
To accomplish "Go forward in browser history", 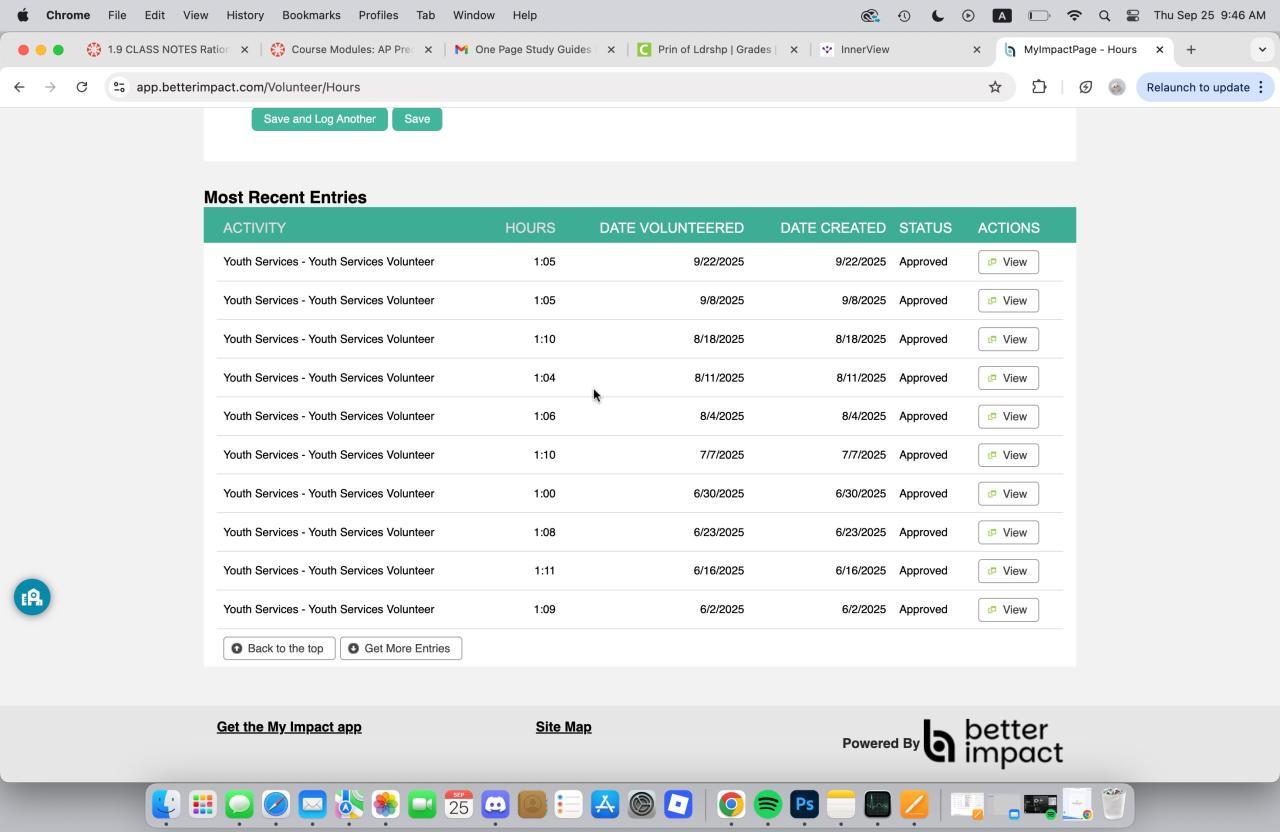I will pyautogui.click(x=50, y=87).
